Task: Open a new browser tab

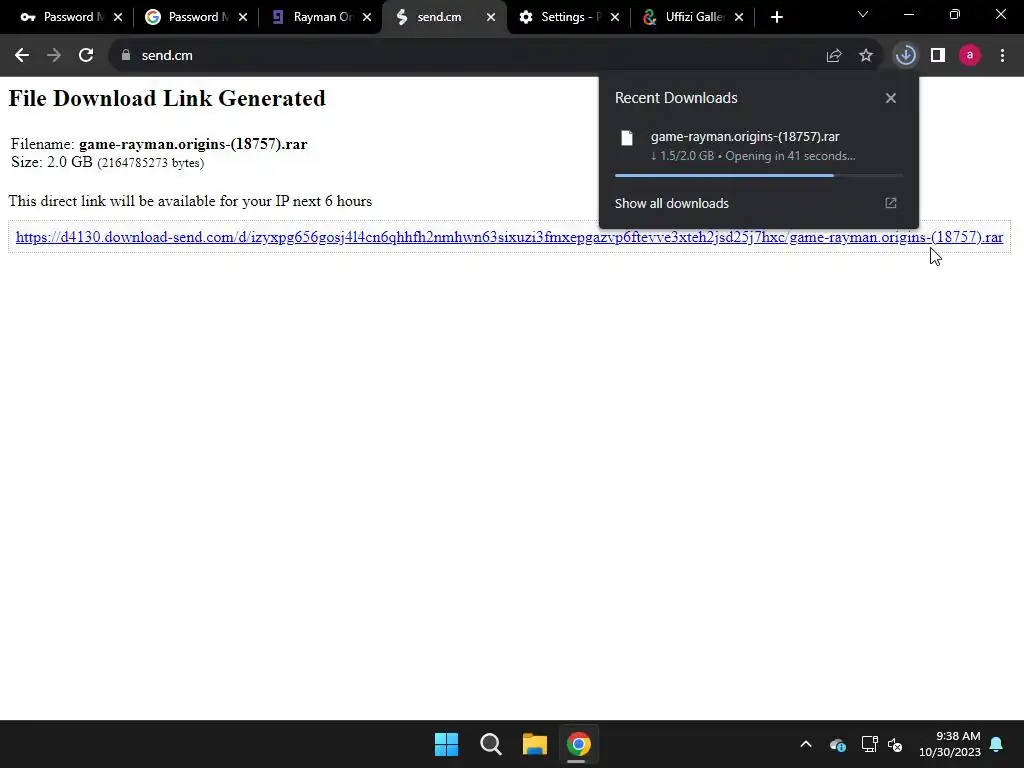Action: click(x=776, y=17)
